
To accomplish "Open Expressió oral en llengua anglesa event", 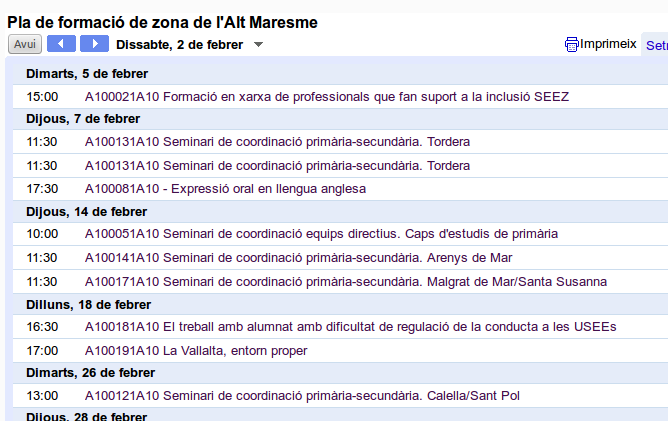I will [225, 188].
